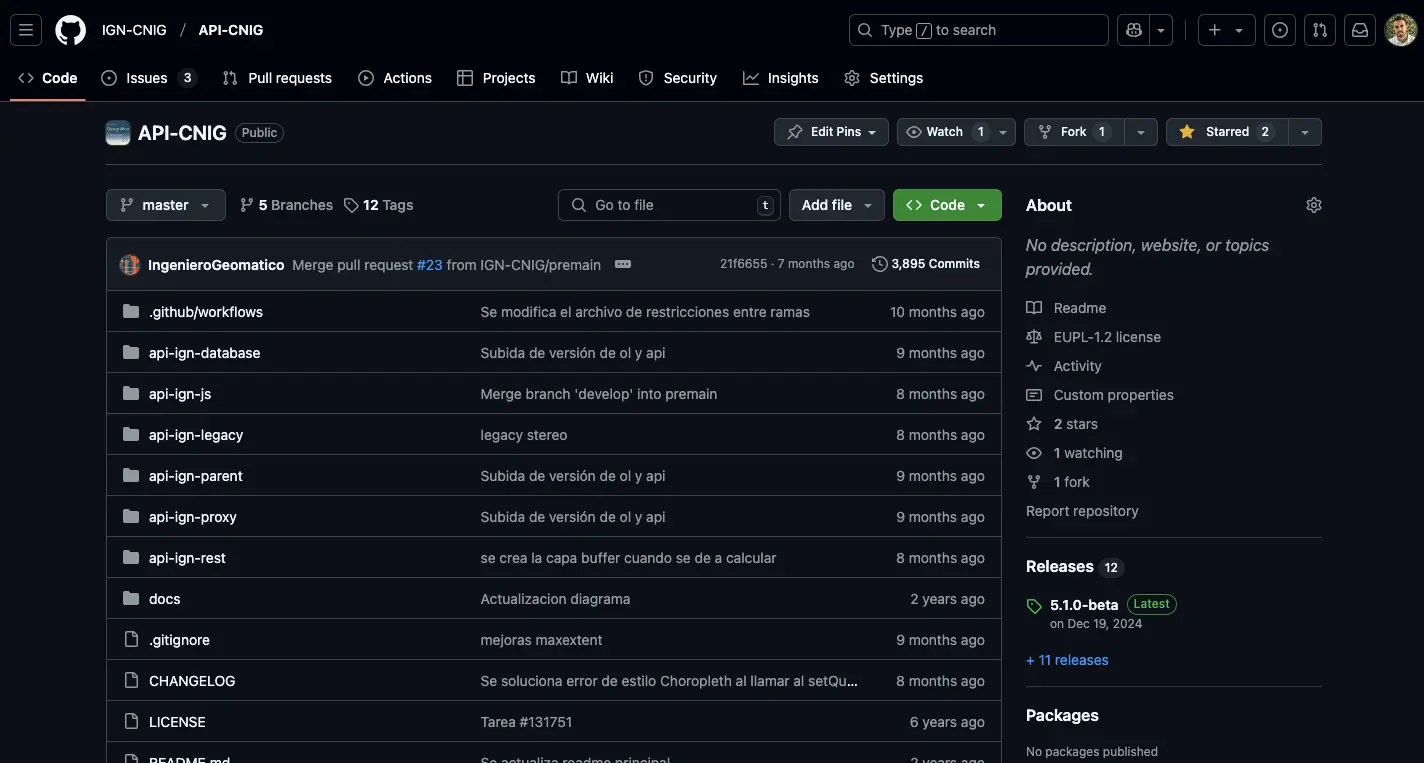View the 12 Tags link
This screenshot has height=763, width=1424.
[378, 205]
